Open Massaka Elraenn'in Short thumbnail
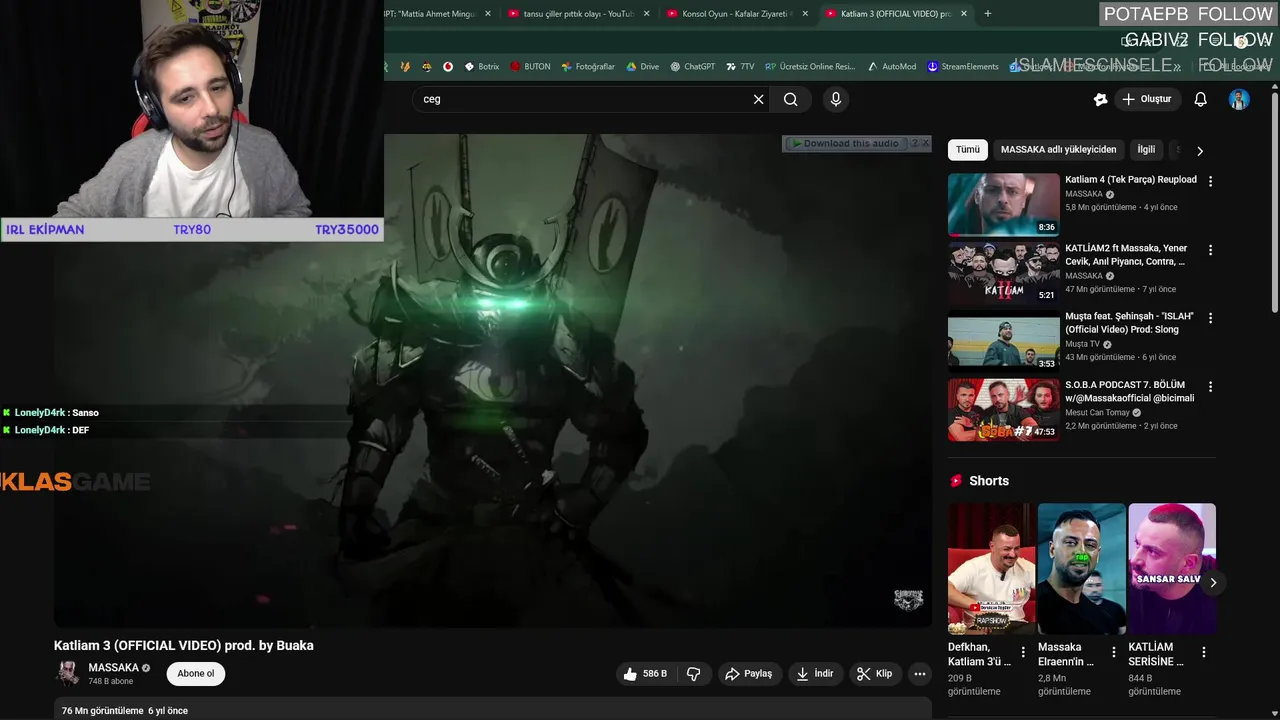The image size is (1280, 720). pos(1081,569)
